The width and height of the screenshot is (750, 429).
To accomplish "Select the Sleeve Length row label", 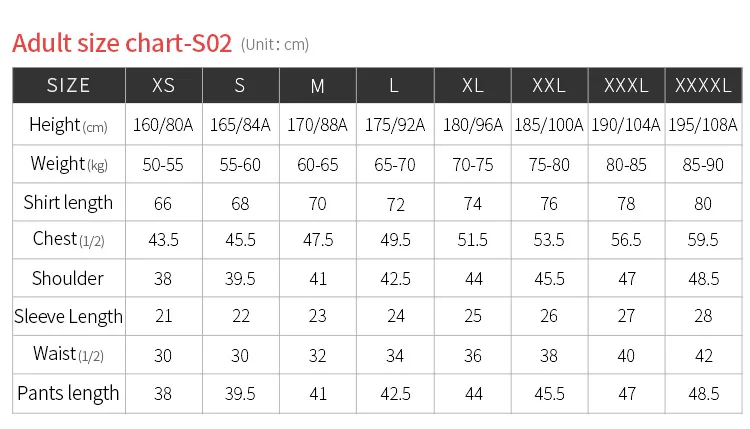I will click(68, 317).
